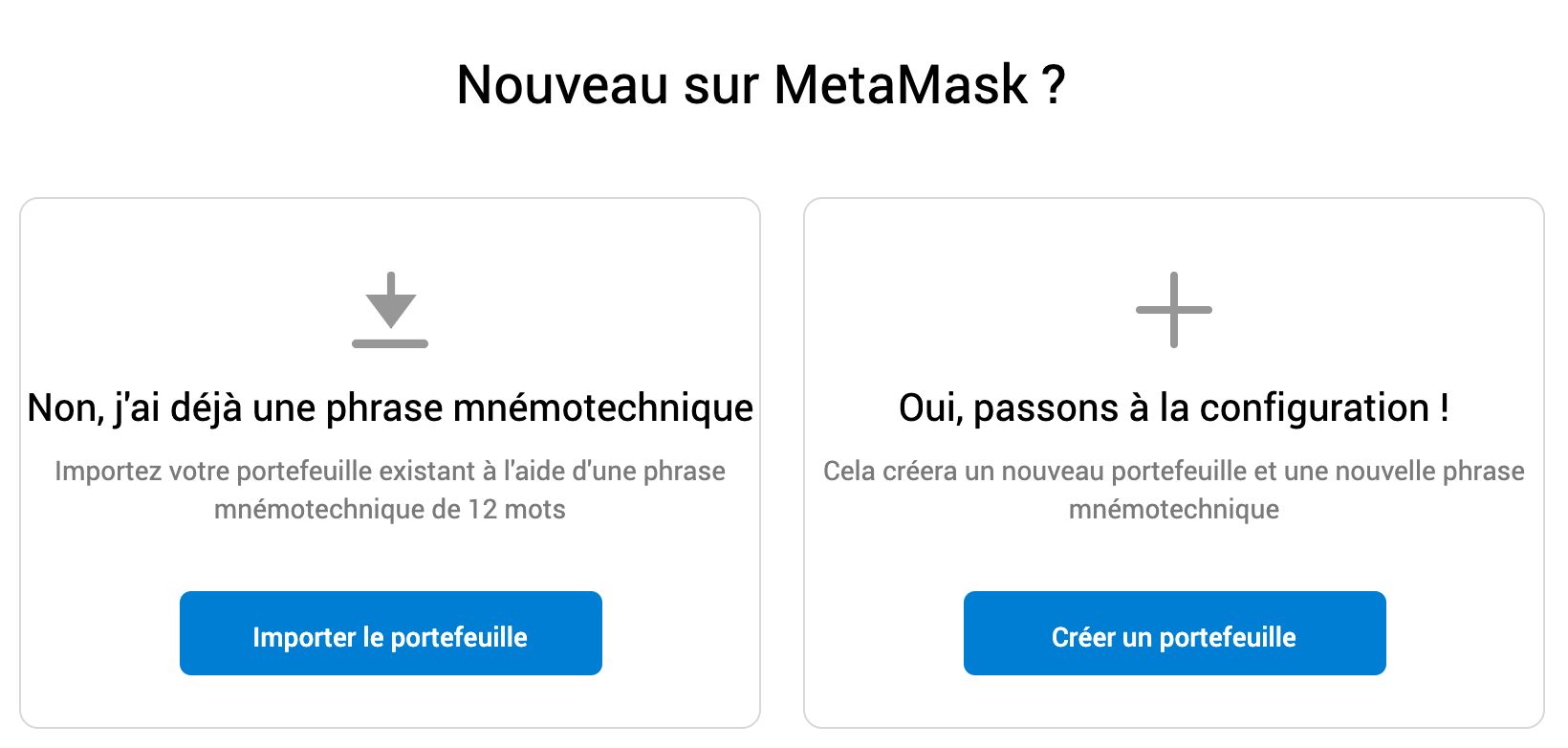Click the horizontal bar beneath the download arrow
Screen dimensions: 1568x748
[390, 343]
